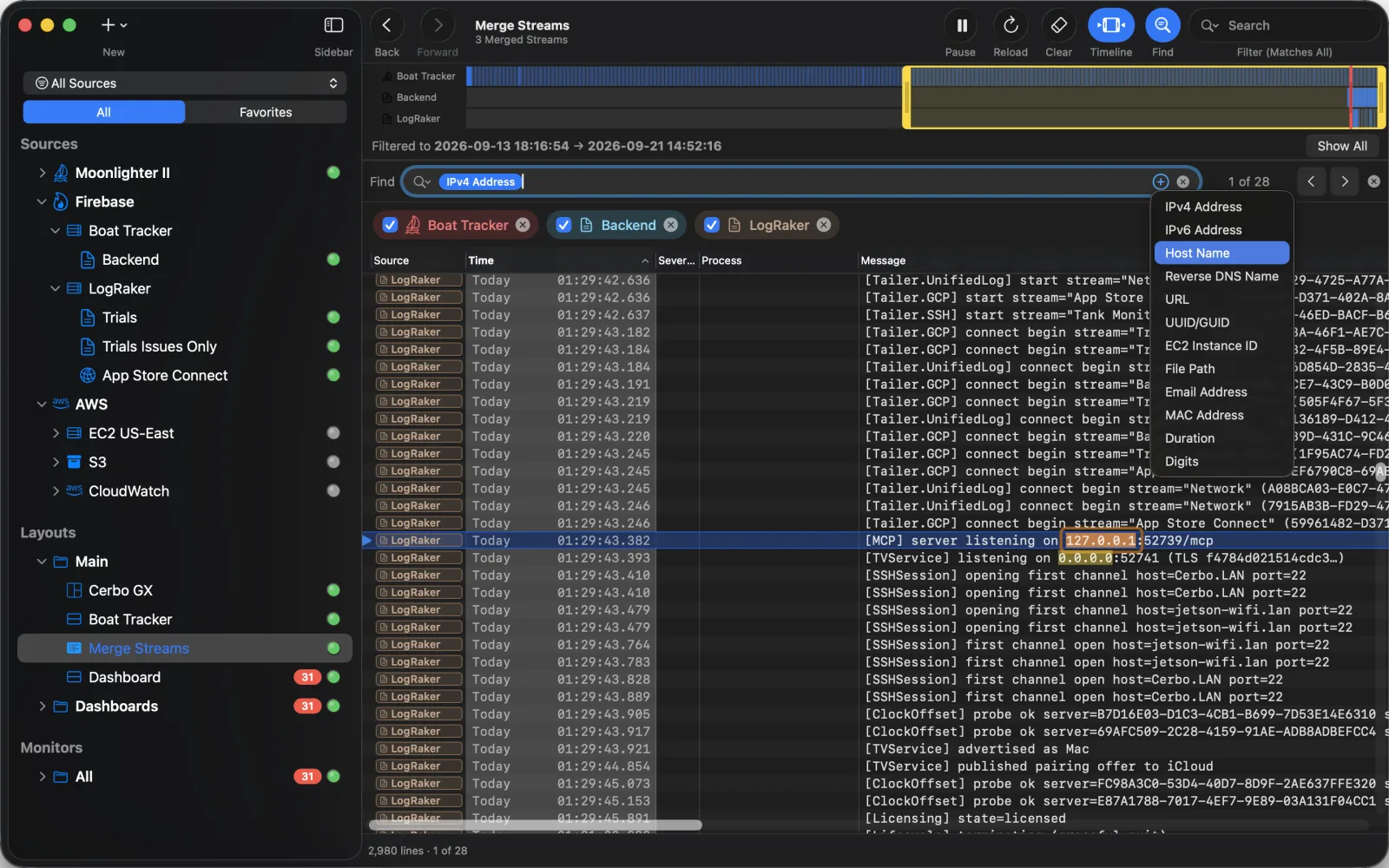Remove the Backend stream chip

[670, 225]
